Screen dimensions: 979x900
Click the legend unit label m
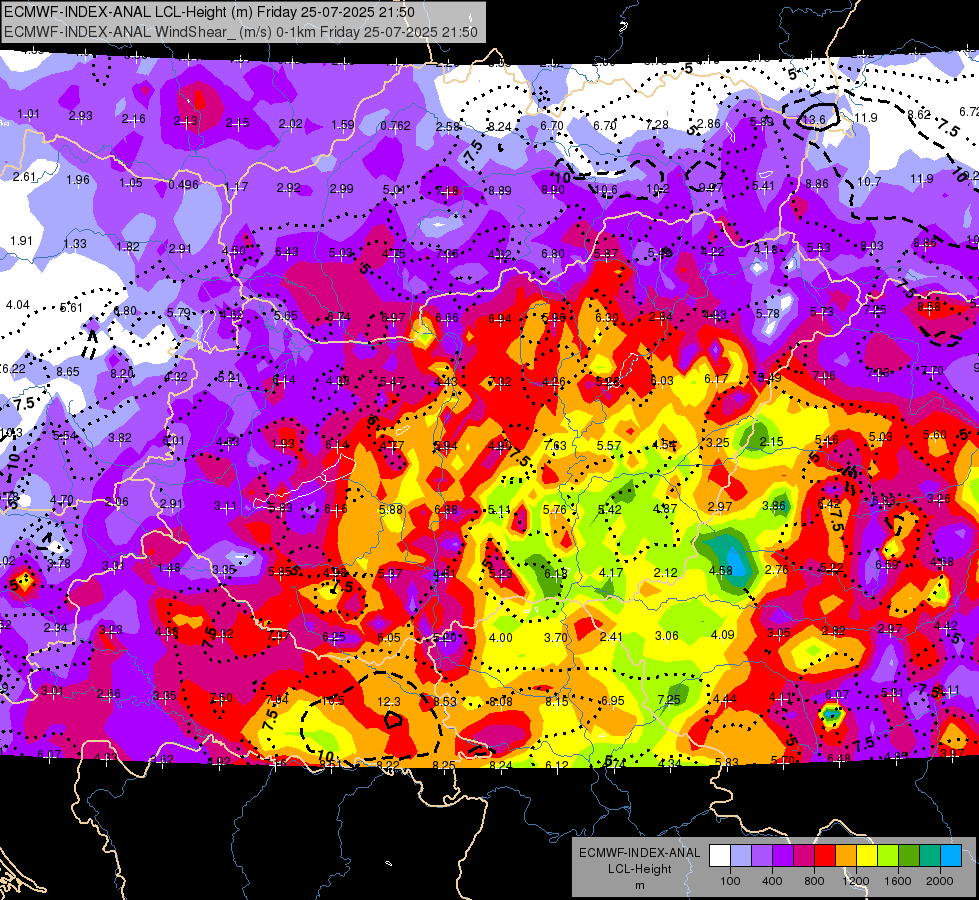point(640,885)
